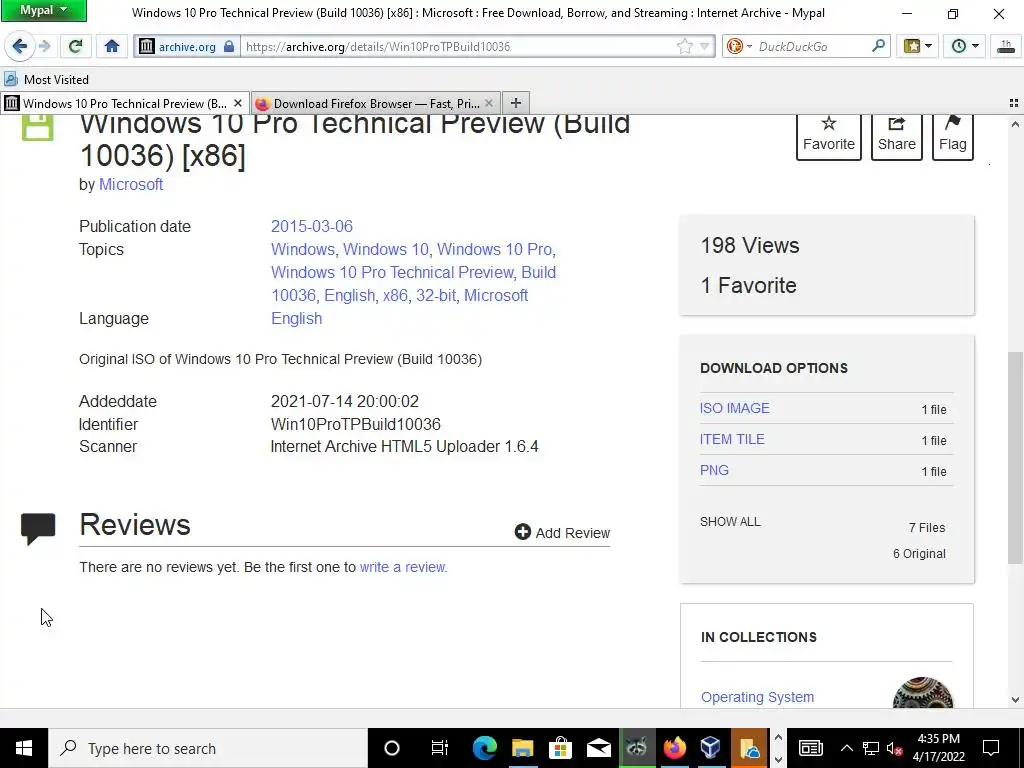Screen dimensions: 1024x768
Task: Click the archive.org site identity icon
Action: click(x=187, y=46)
